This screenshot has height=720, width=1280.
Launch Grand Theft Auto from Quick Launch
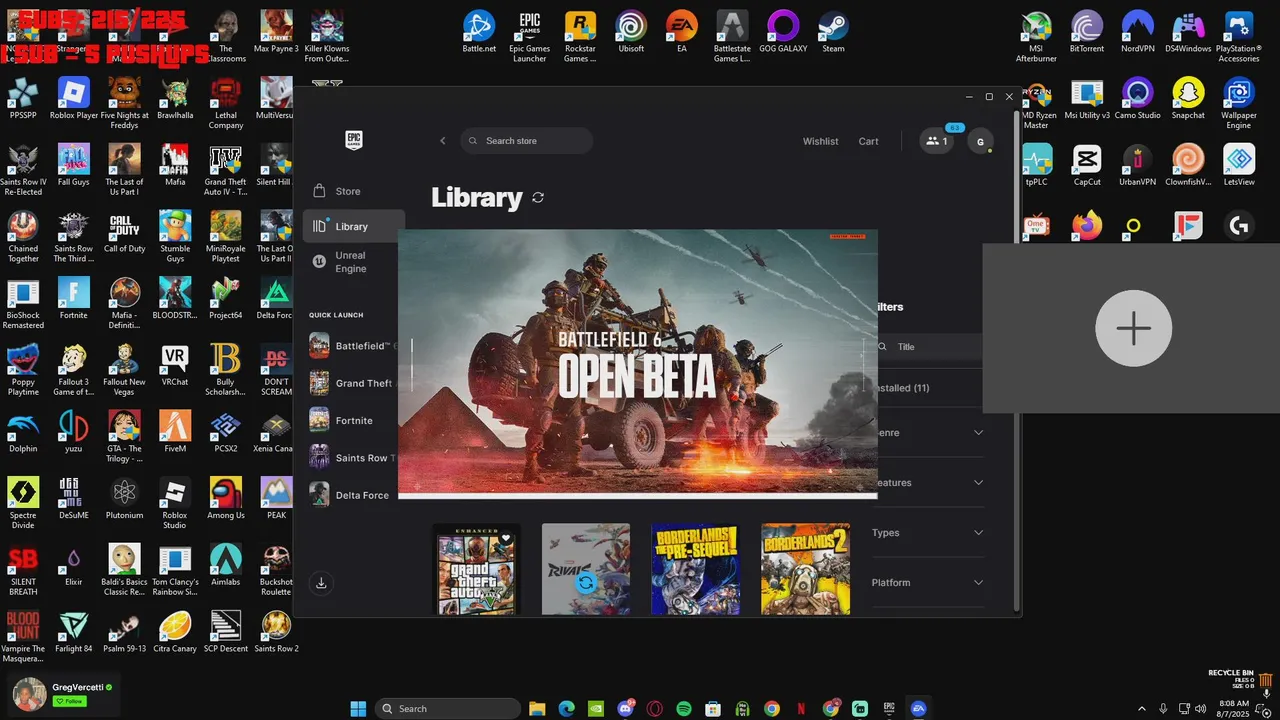[353, 383]
